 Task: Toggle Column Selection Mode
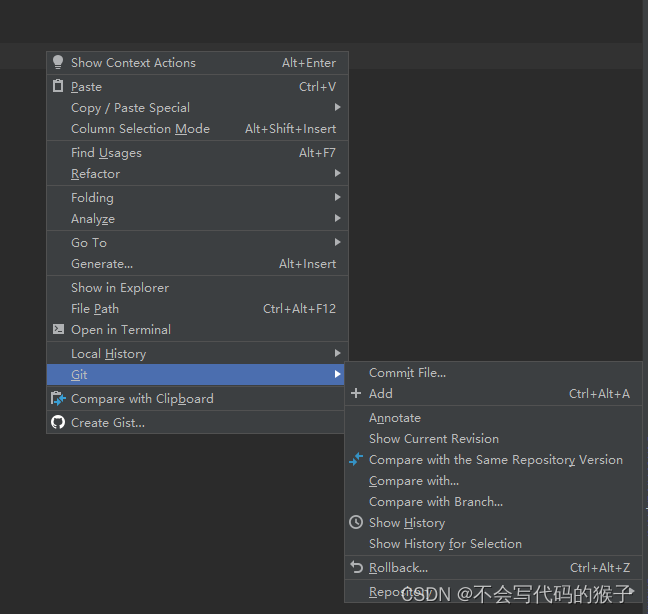coord(197,129)
